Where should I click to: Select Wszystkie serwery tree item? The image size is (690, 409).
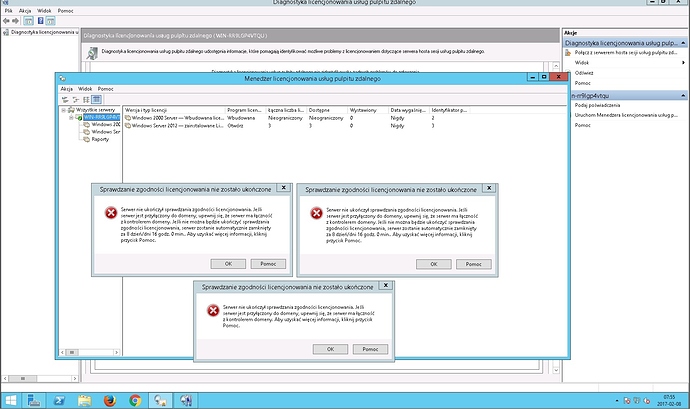pos(95,110)
